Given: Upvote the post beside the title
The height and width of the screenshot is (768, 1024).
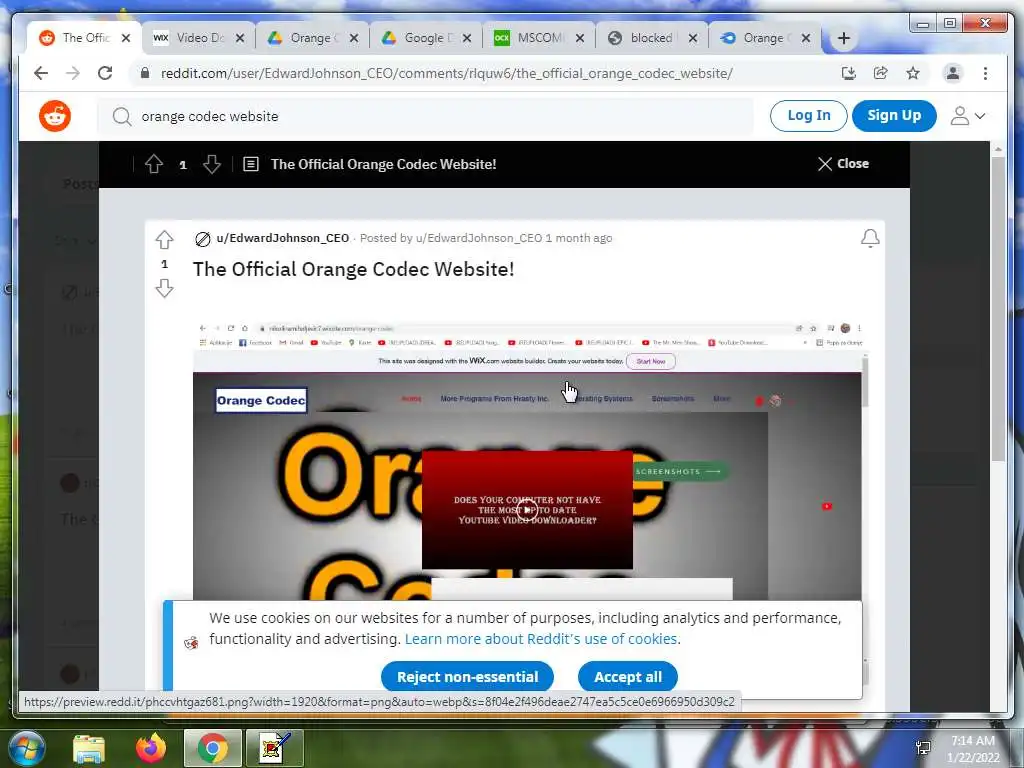Looking at the screenshot, I should tap(165, 240).
